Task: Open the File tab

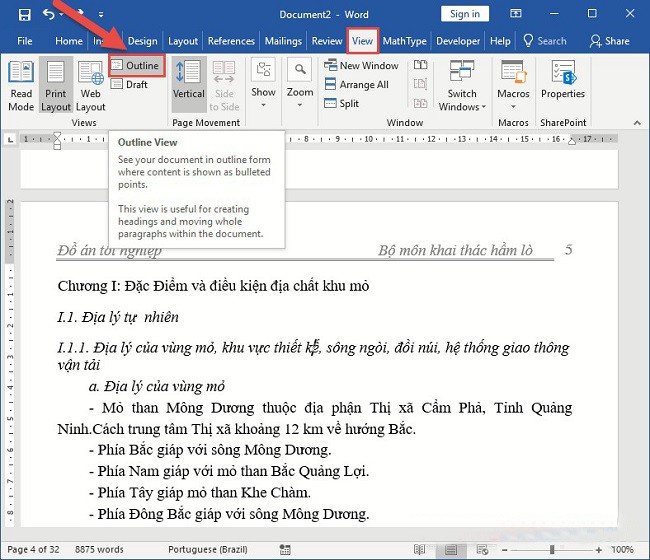Action: coord(24,41)
